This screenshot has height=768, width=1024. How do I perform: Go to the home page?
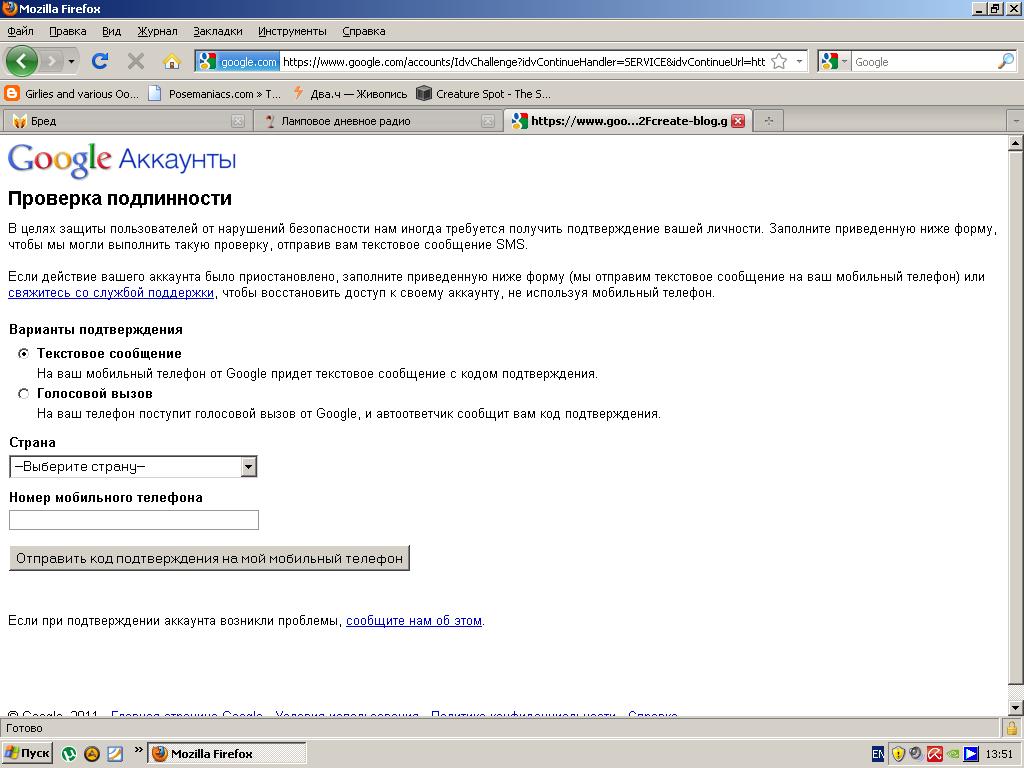pos(172,61)
